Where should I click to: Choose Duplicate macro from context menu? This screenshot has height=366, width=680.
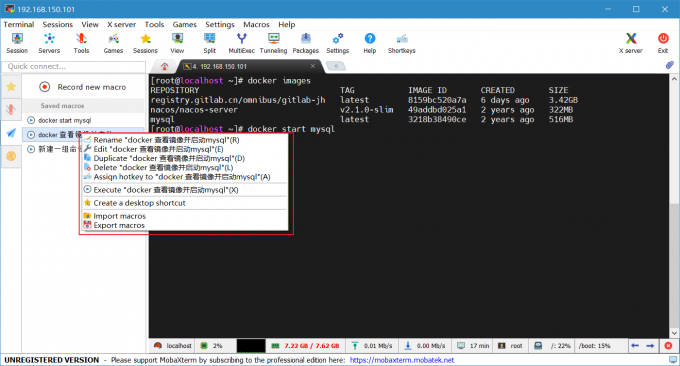click(185, 158)
